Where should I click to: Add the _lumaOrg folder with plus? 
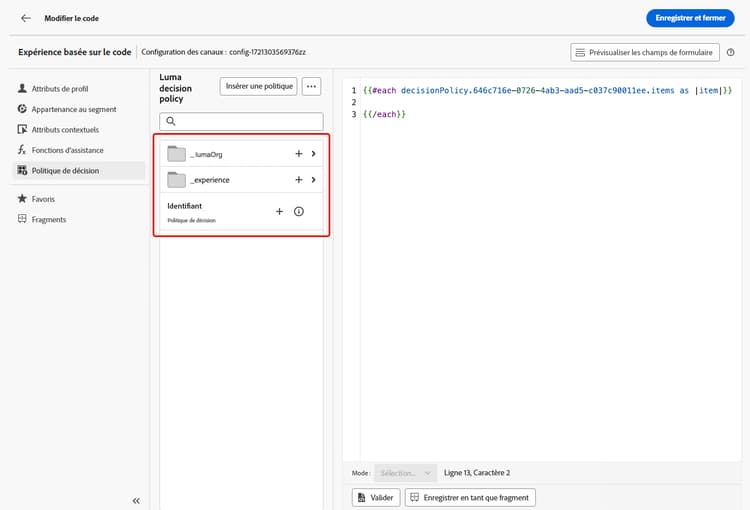[298, 154]
